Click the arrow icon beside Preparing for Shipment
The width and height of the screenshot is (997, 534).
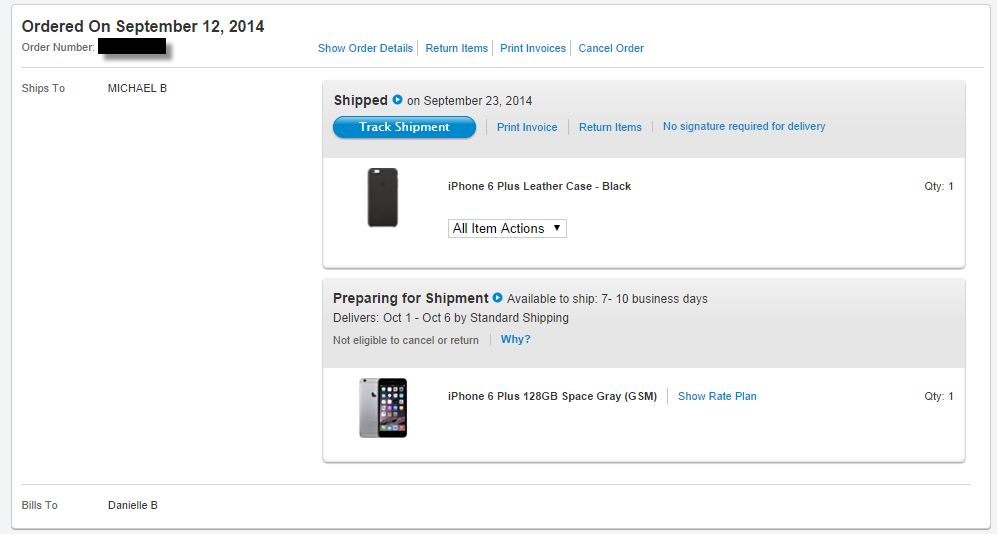[x=497, y=298]
